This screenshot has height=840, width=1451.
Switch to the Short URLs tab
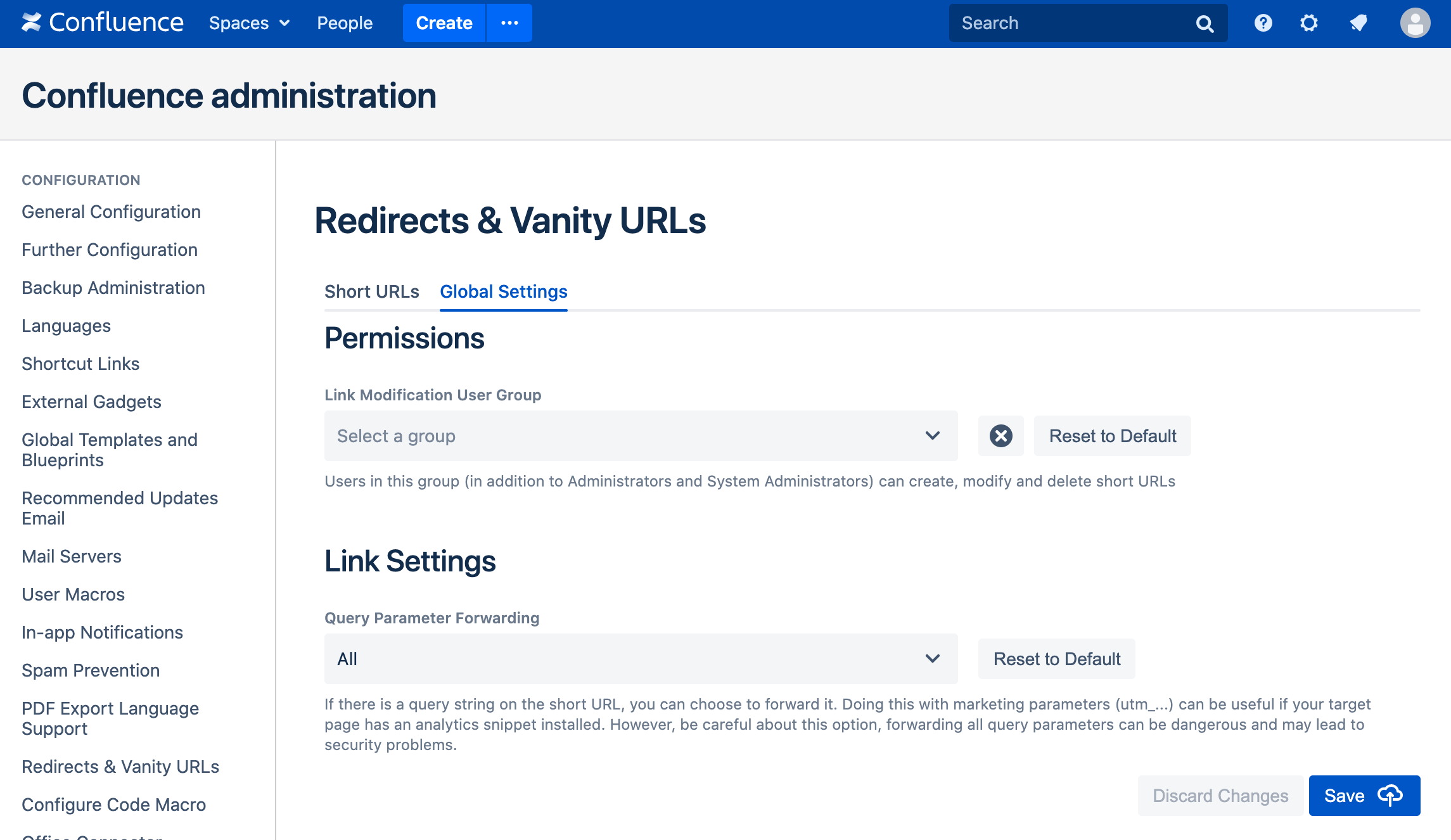click(x=371, y=291)
